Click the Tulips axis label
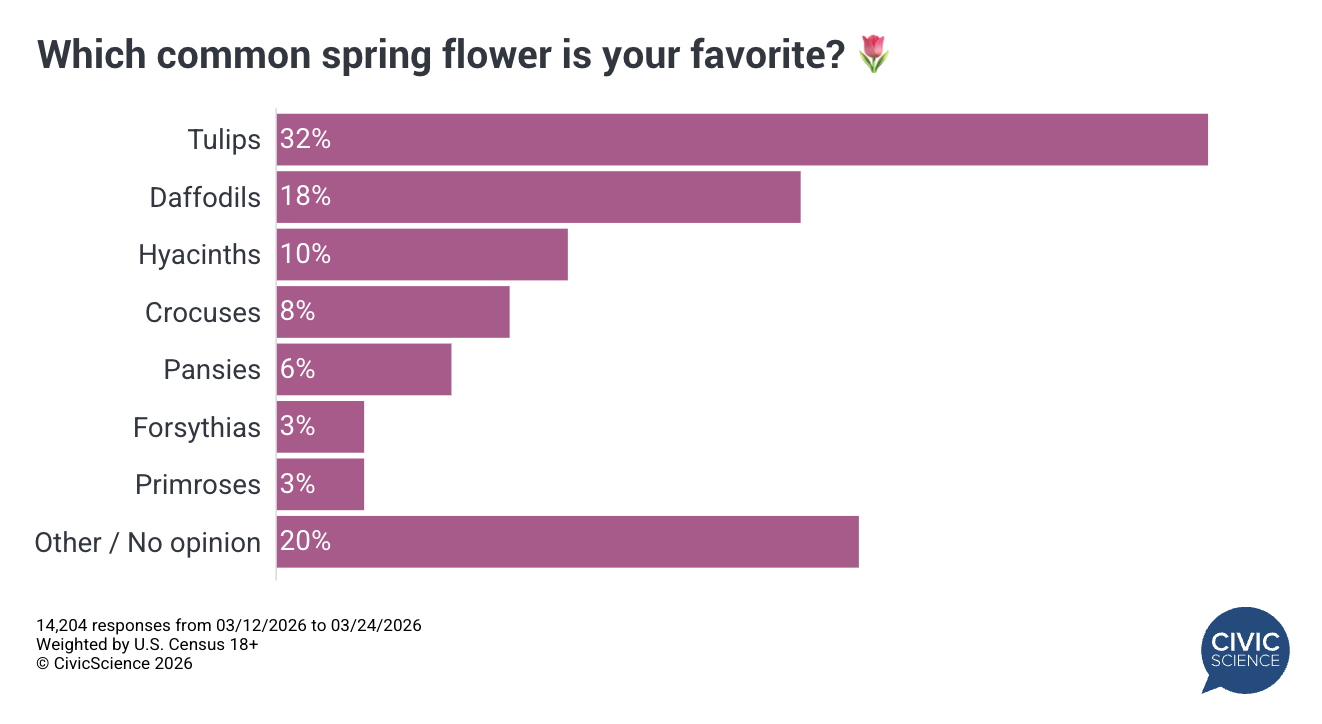The image size is (1322, 724). (x=224, y=140)
